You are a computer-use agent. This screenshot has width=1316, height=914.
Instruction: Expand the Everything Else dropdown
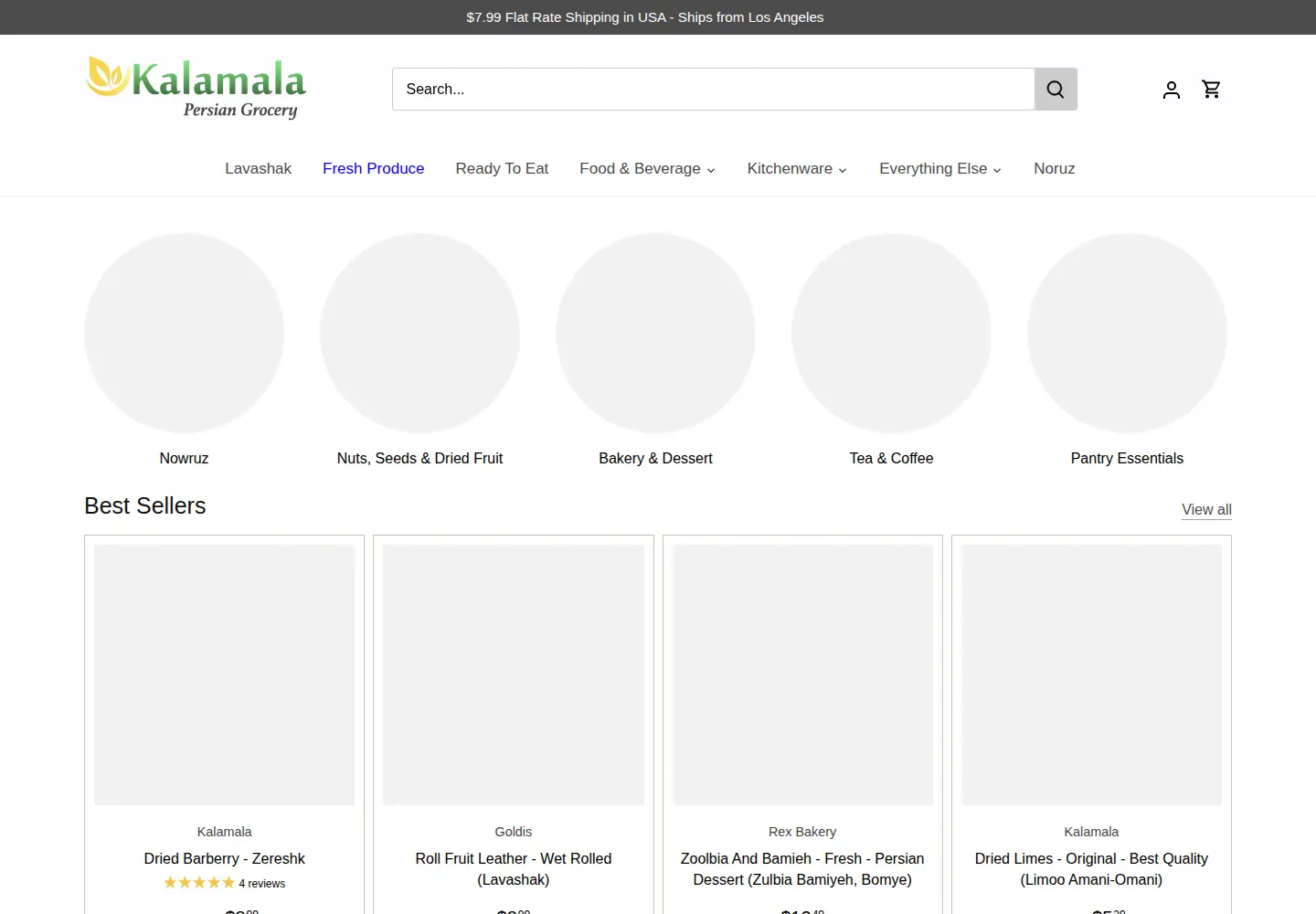click(x=940, y=168)
